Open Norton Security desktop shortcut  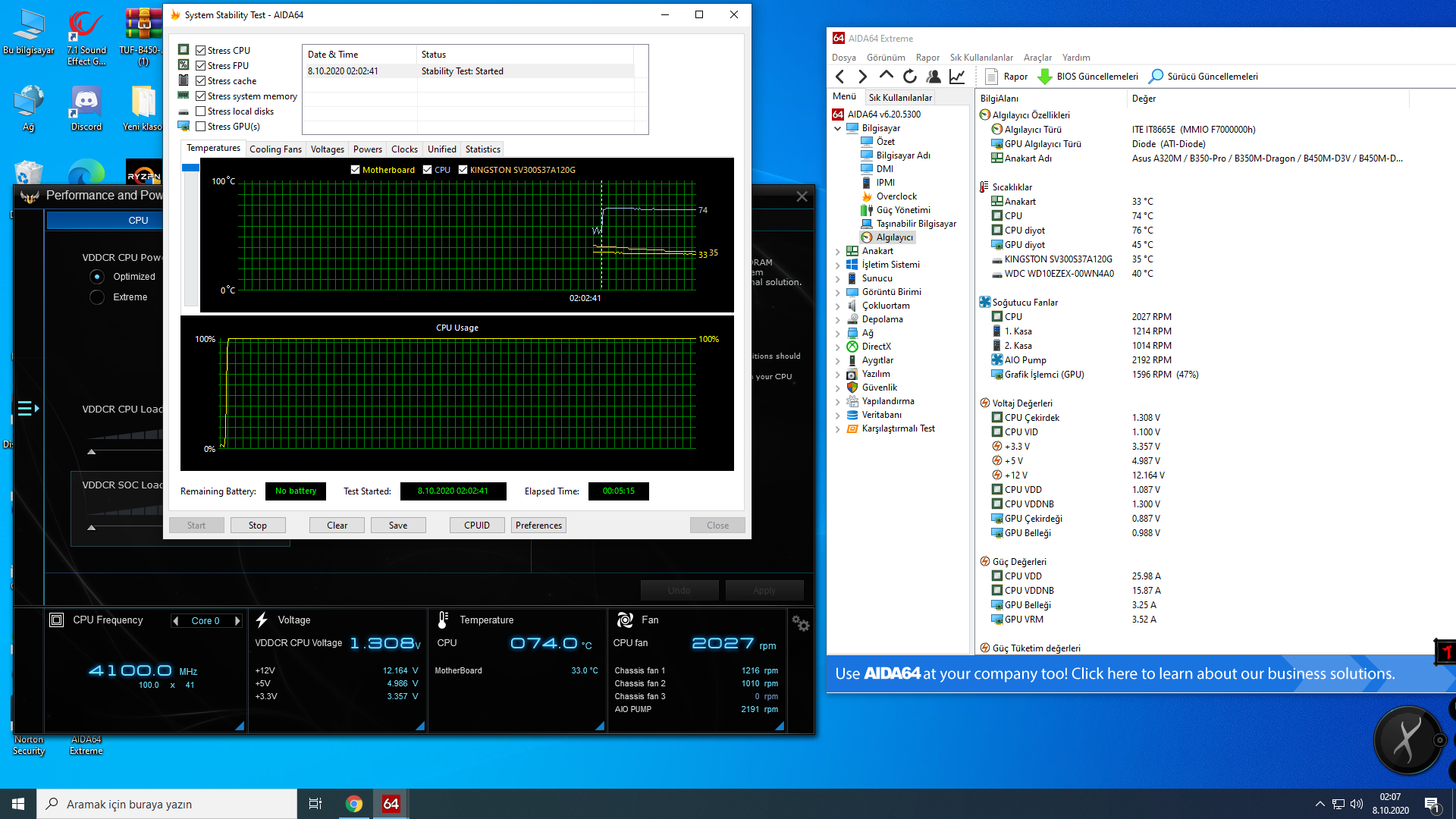pos(29,745)
